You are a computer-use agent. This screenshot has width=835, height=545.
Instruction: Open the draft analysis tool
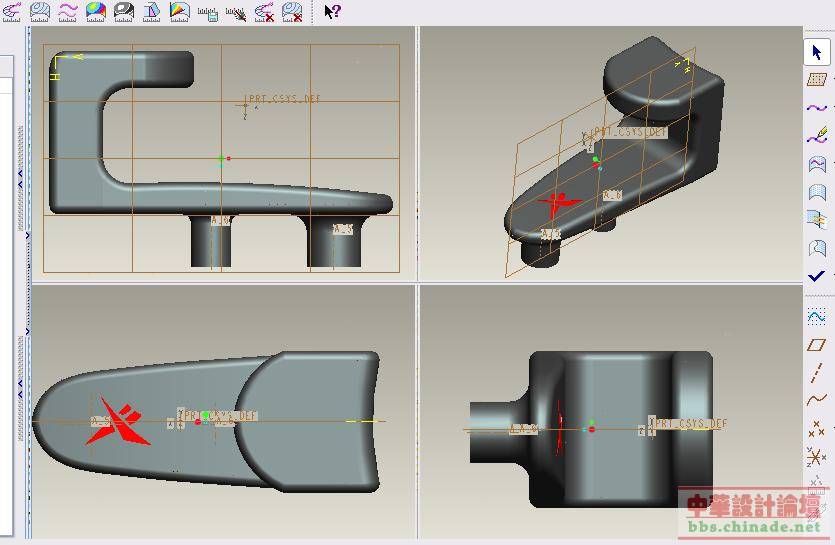pyautogui.click(x=152, y=11)
